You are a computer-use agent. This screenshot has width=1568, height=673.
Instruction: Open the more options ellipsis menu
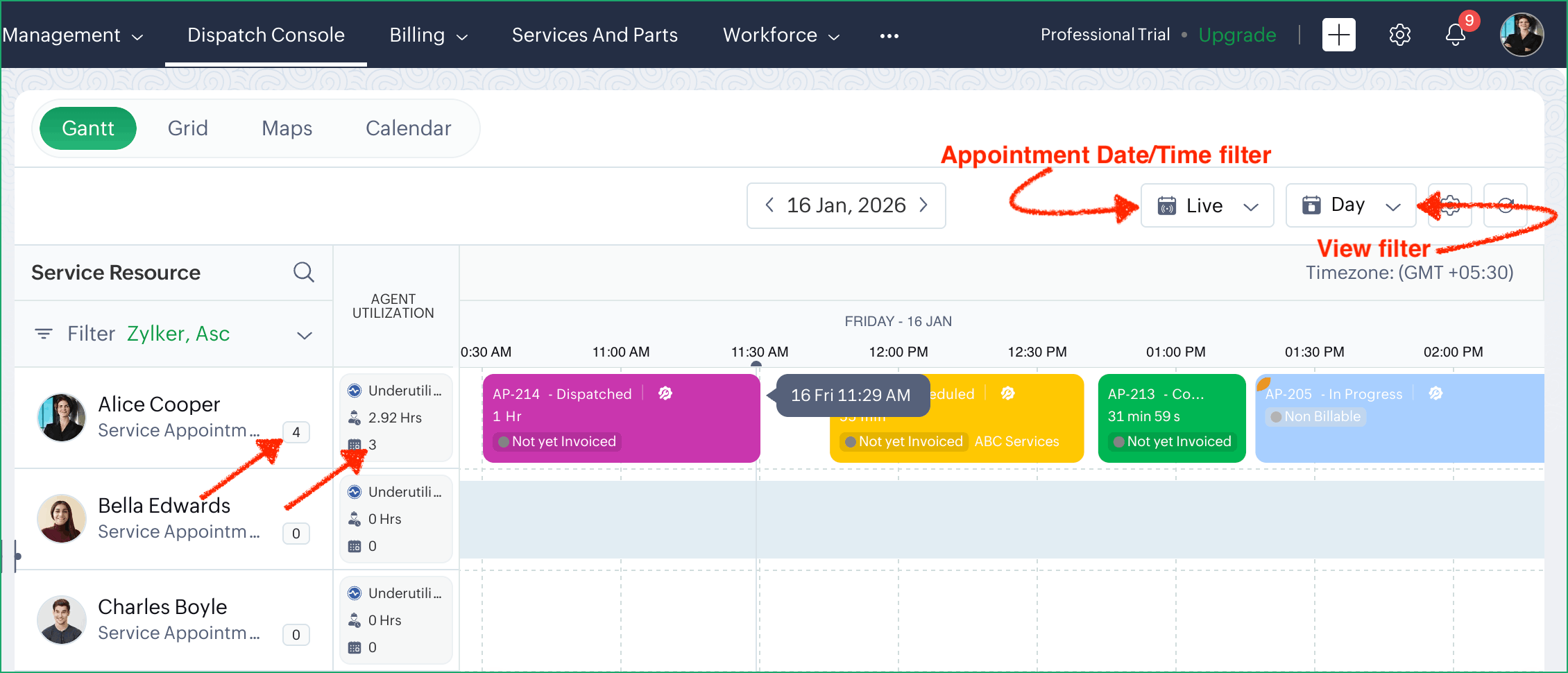click(x=889, y=36)
